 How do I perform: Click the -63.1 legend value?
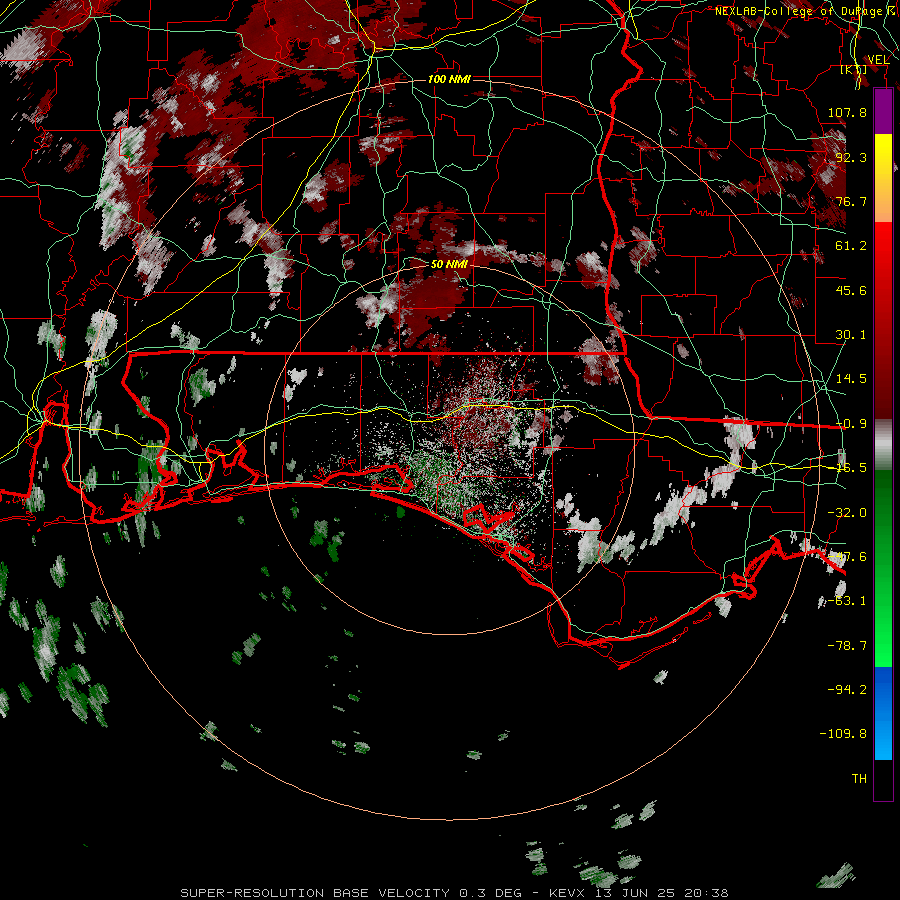847,601
